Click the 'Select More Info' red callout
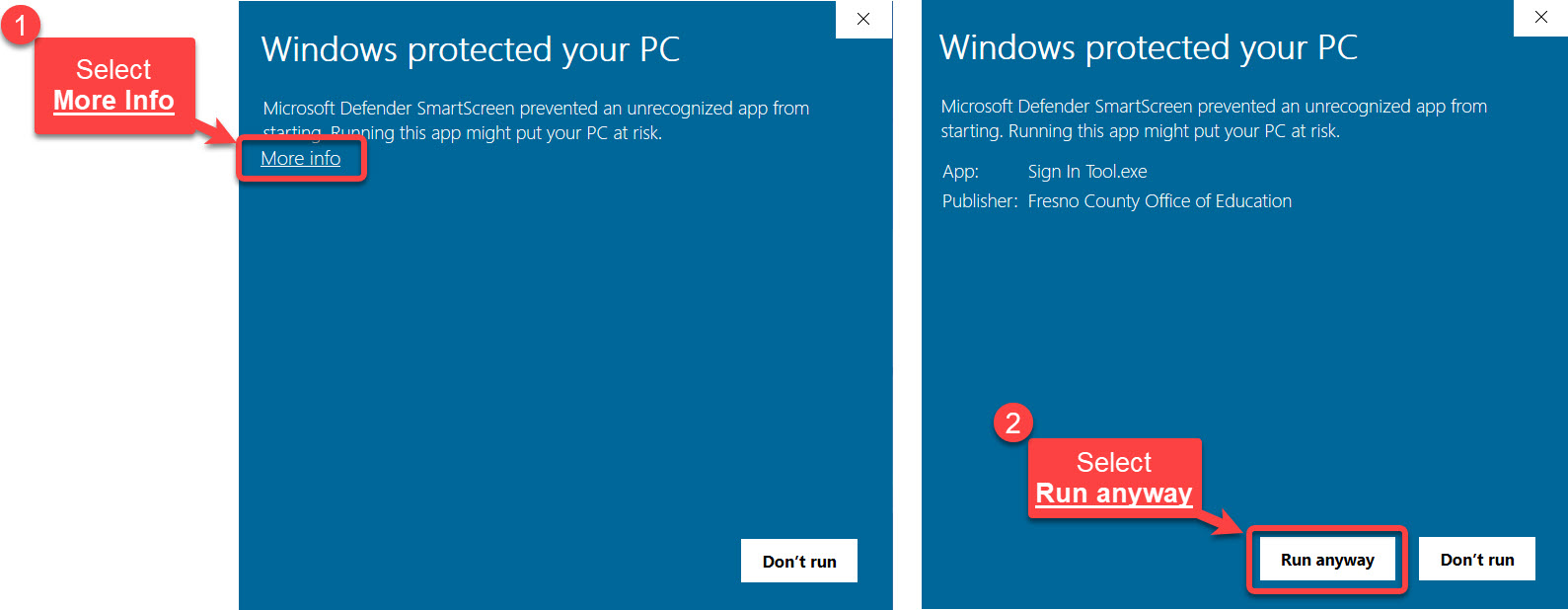Screen dimensions: 1568x610 [x=114, y=86]
